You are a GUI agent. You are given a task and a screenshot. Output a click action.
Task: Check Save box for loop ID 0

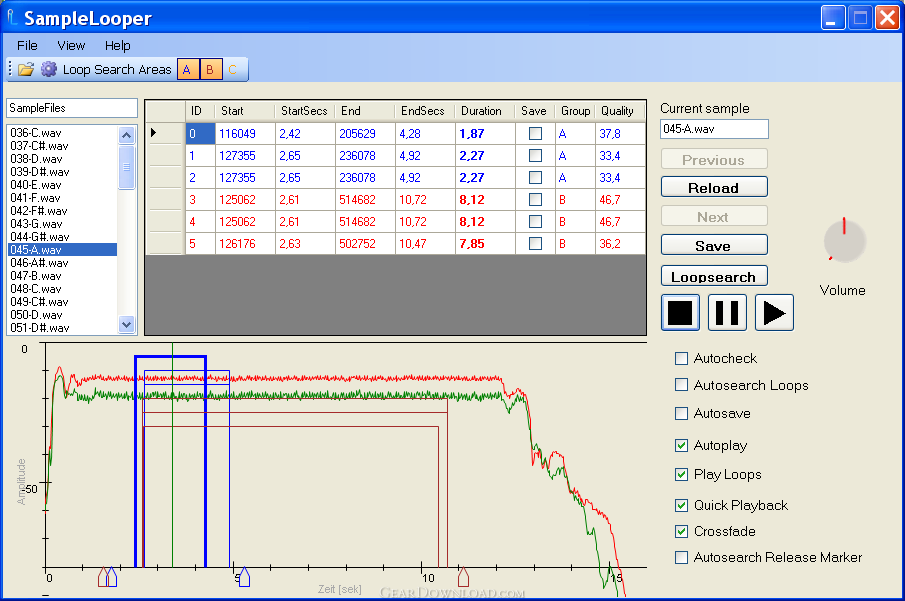click(536, 133)
